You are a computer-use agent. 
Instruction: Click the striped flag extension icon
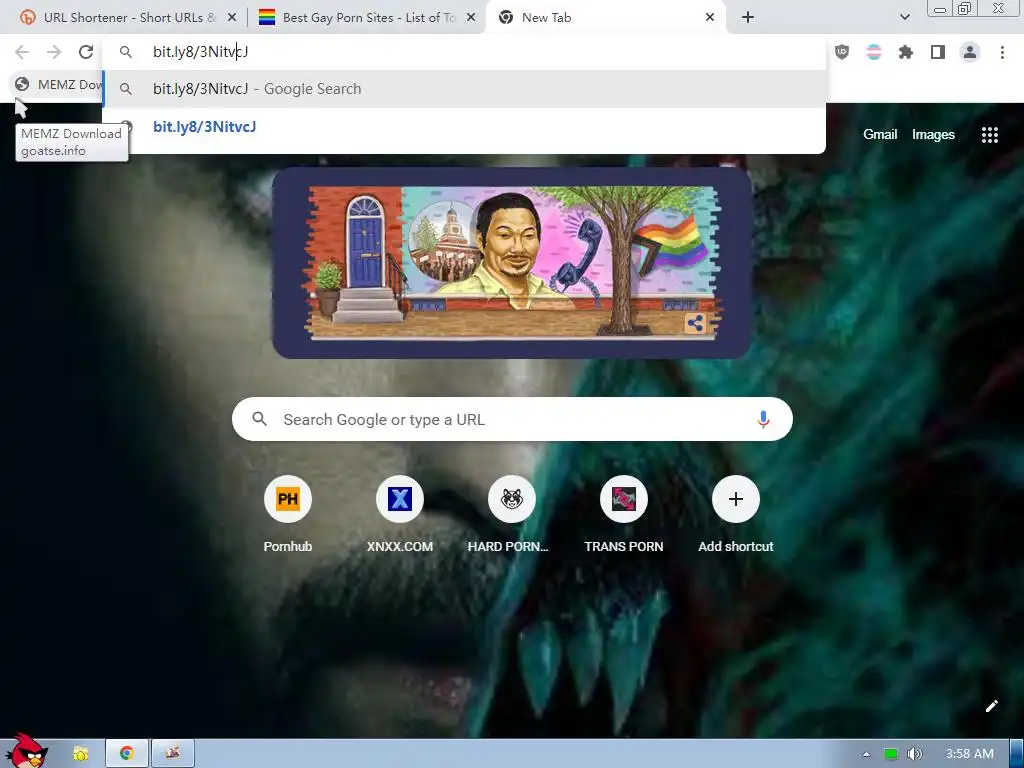click(x=873, y=52)
